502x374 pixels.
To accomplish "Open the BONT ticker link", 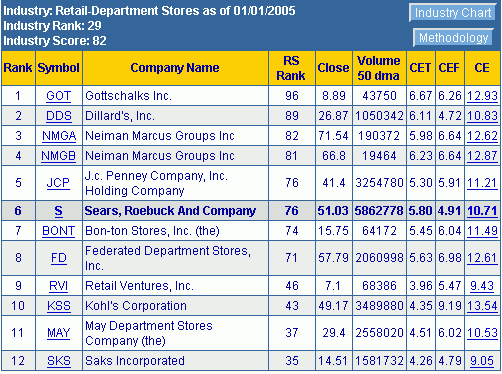I will [x=58, y=231].
